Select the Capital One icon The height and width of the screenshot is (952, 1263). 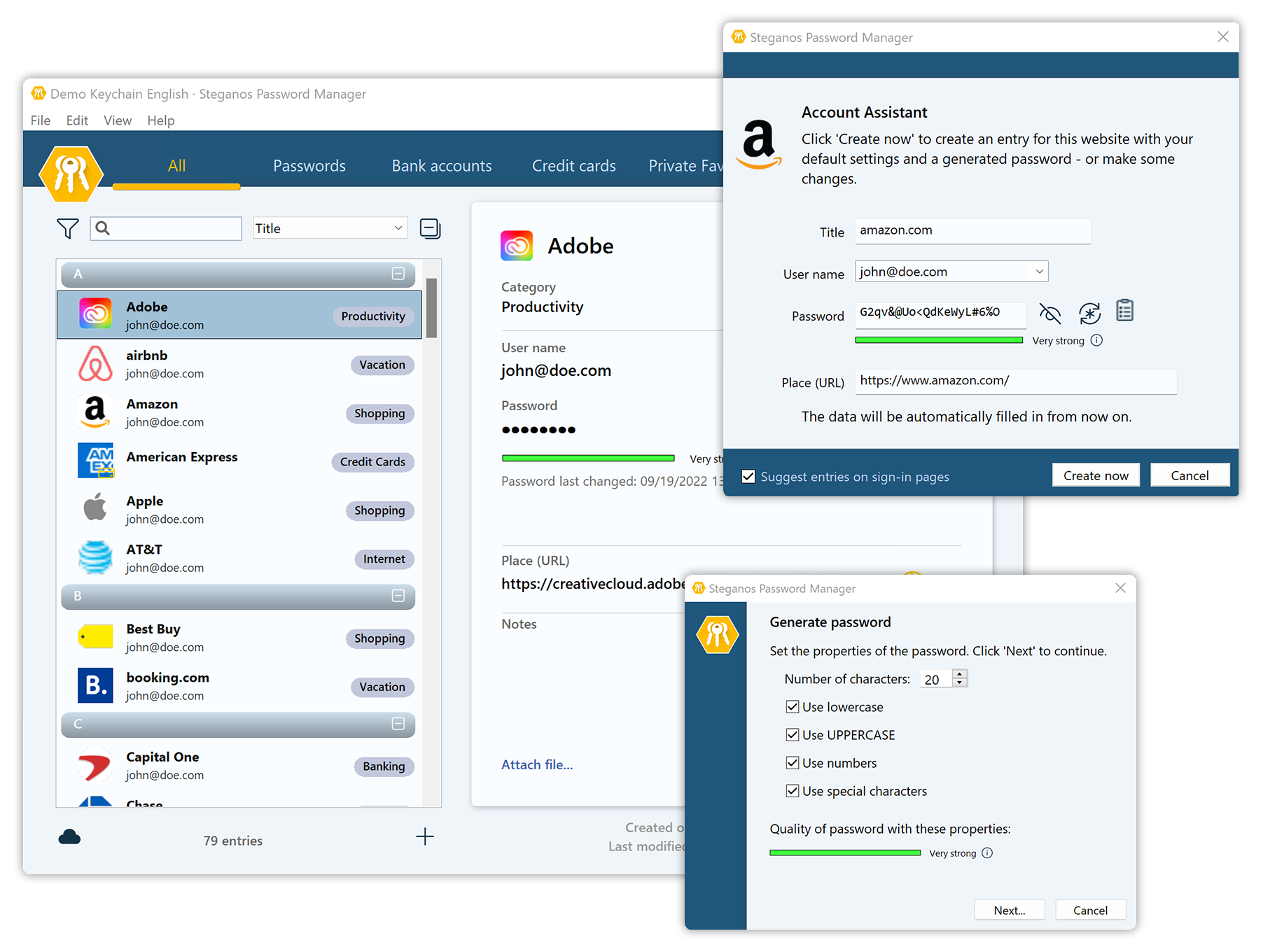[95, 764]
